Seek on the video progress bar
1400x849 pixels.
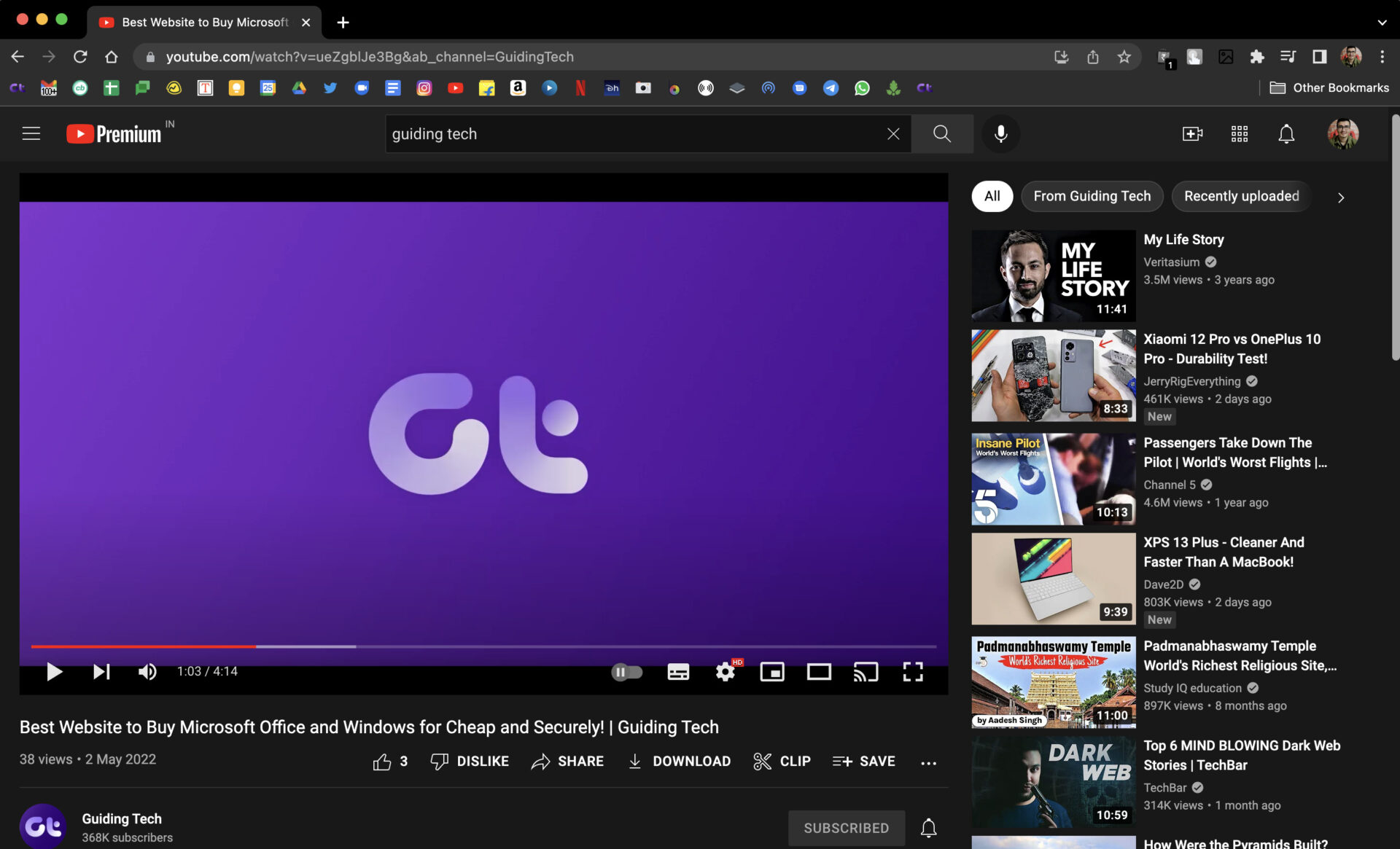pos(483,646)
